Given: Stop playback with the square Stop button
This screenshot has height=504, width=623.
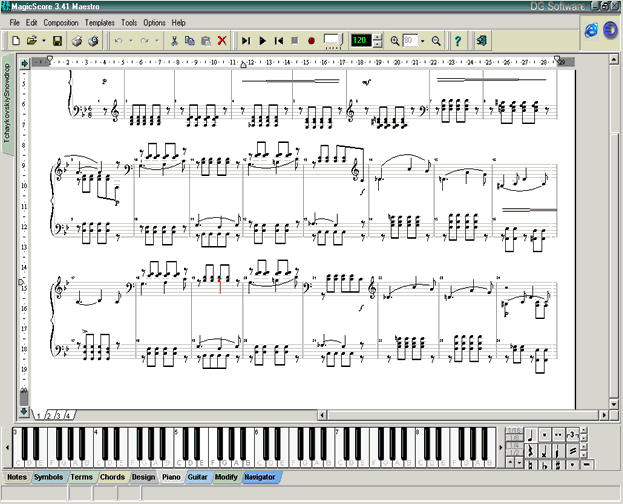Looking at the screenshot, I should [x=295, y=41].
